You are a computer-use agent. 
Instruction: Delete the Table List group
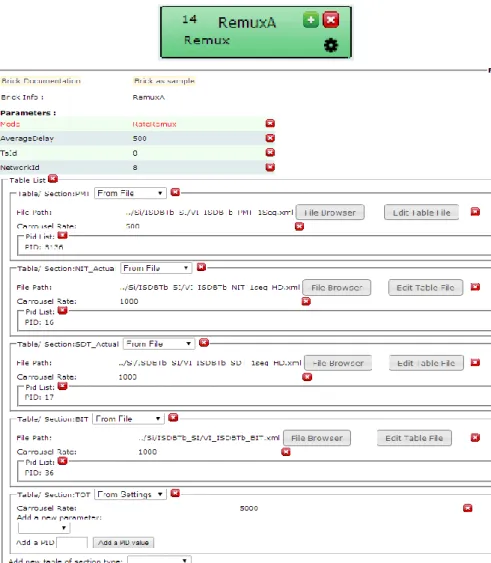tap(53, 178)
